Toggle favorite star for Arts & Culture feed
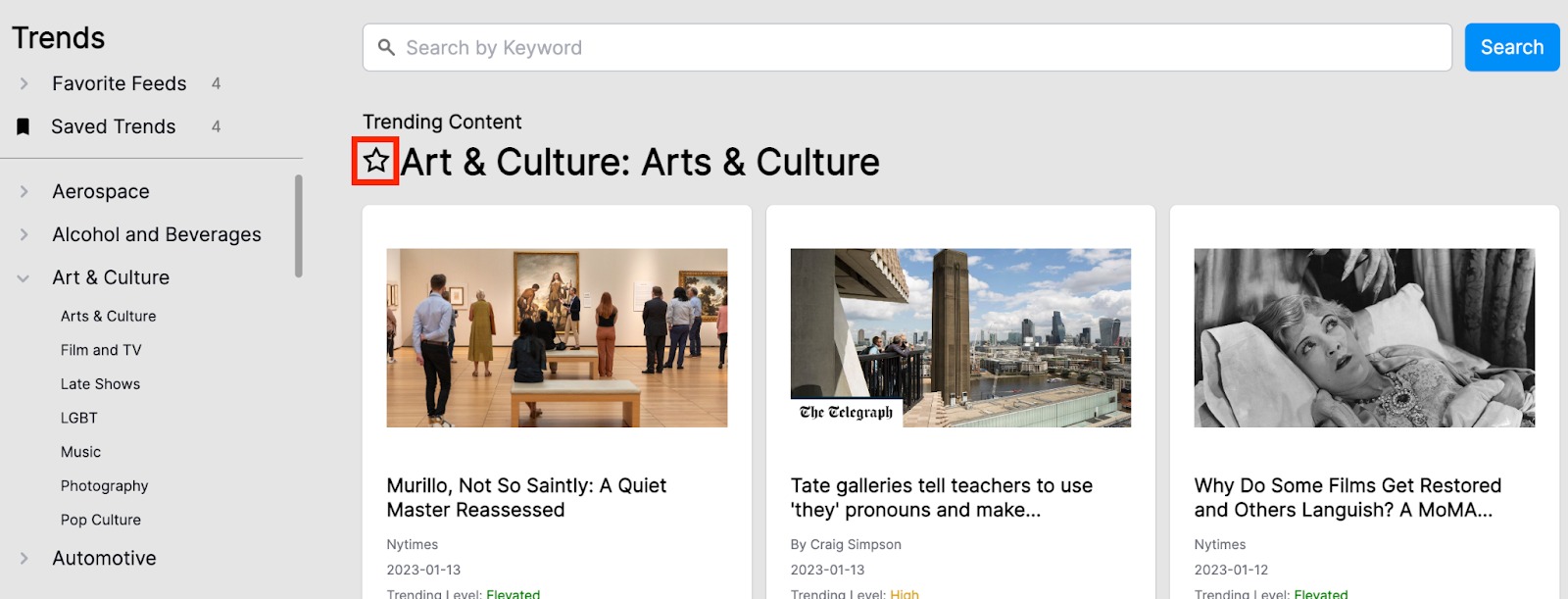Screen dimensions: 1568x599 [x=375, y=161]
